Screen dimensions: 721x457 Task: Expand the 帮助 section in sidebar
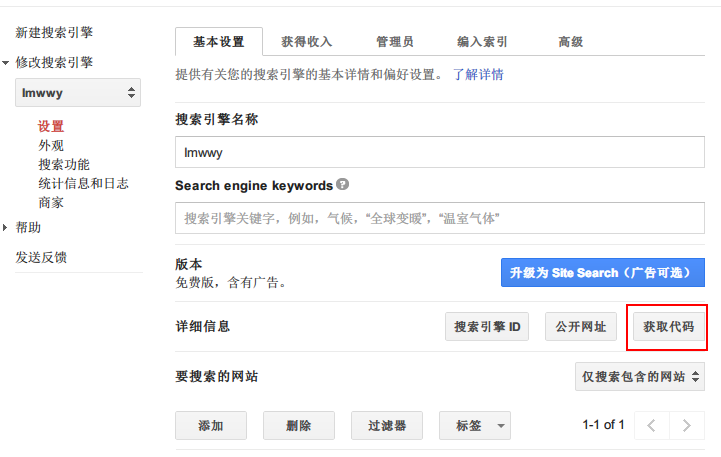click(6, 227)
